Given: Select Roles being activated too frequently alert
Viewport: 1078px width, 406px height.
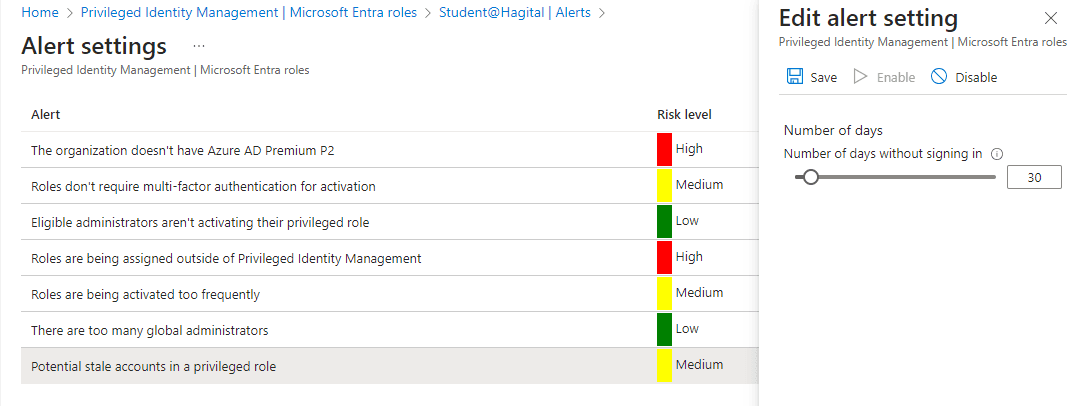Looking at the screenshot, I should click(145, 294).
